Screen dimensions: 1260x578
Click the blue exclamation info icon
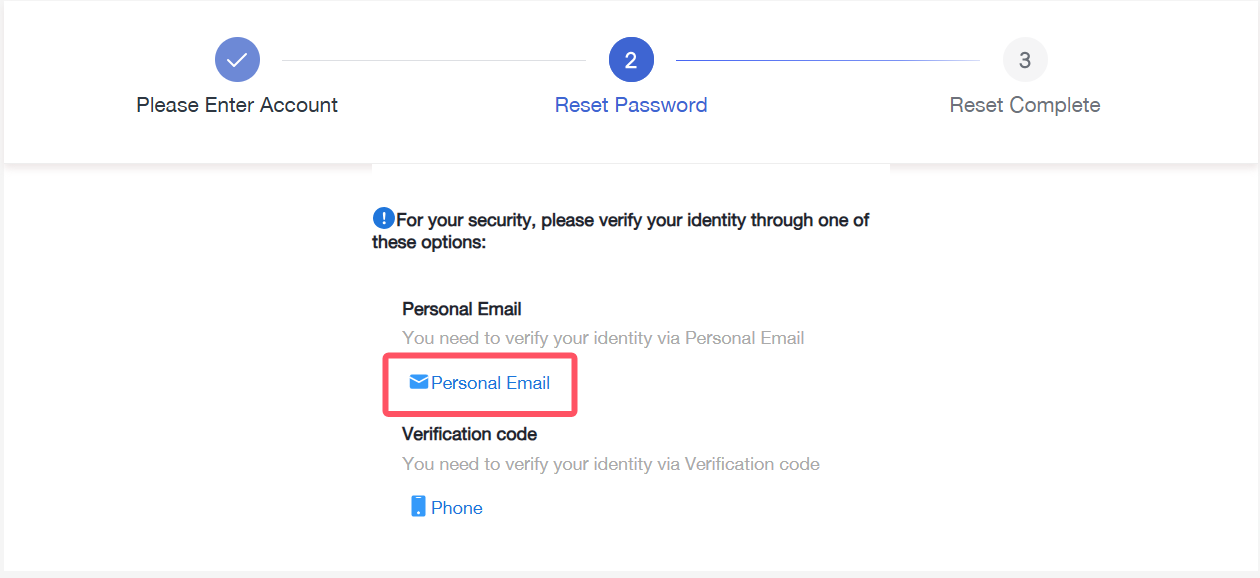pos(383,218)
